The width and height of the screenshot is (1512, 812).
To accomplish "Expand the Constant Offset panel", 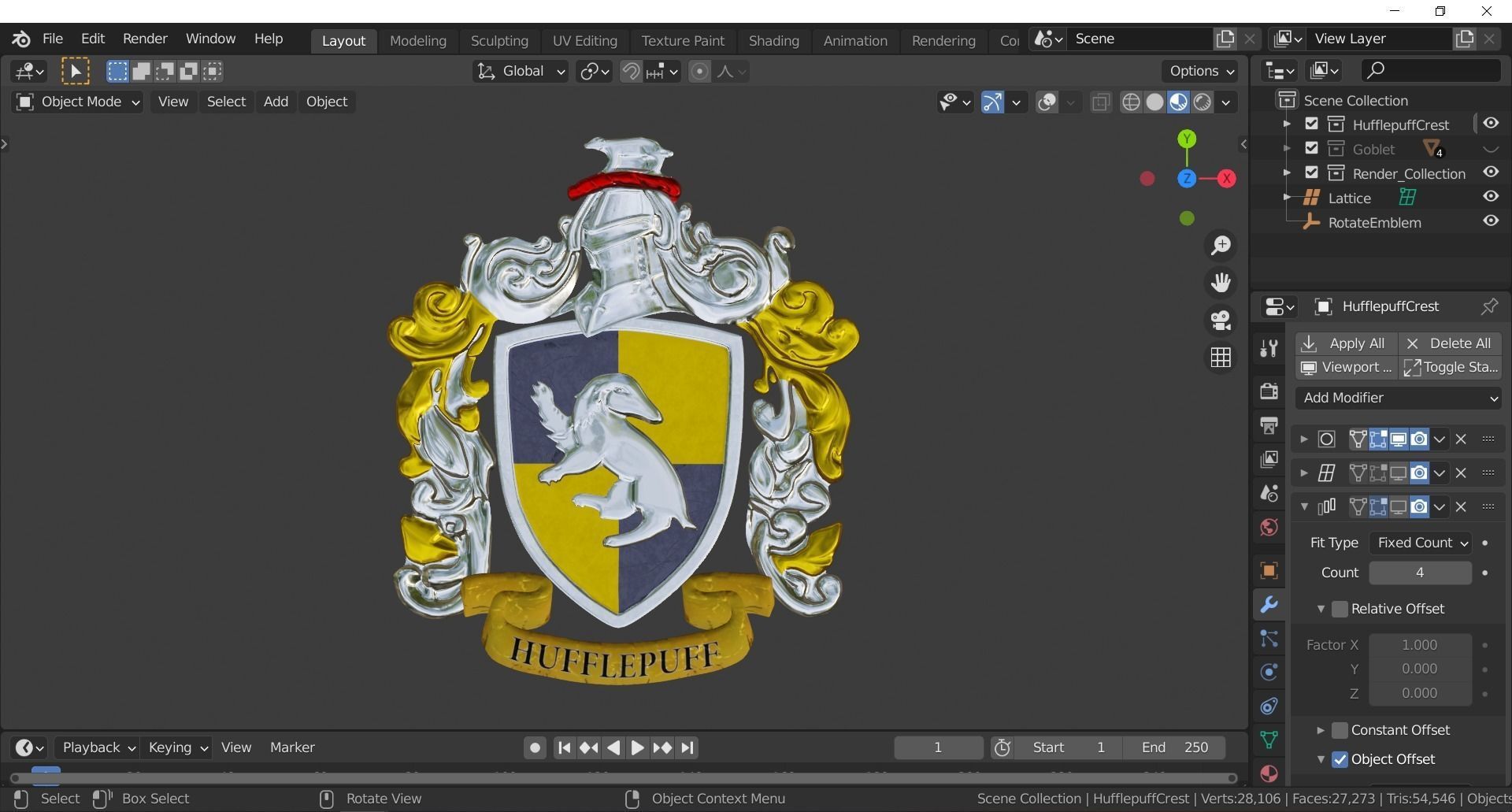I will pyautogui.click(x=1321, y=730).
